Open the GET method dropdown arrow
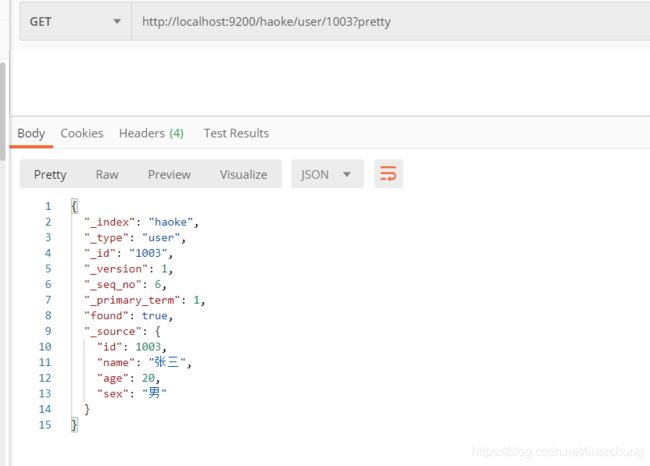 coord(117,21)
